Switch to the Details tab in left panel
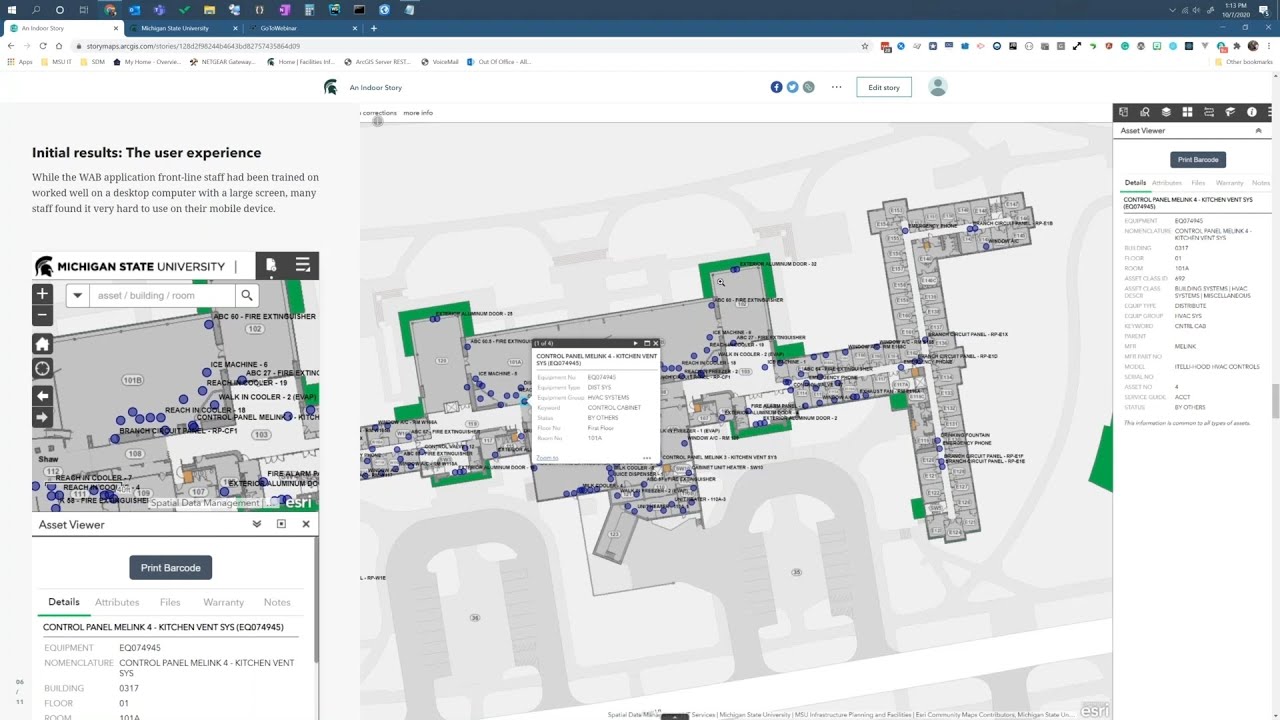 [x=64, y=602]
